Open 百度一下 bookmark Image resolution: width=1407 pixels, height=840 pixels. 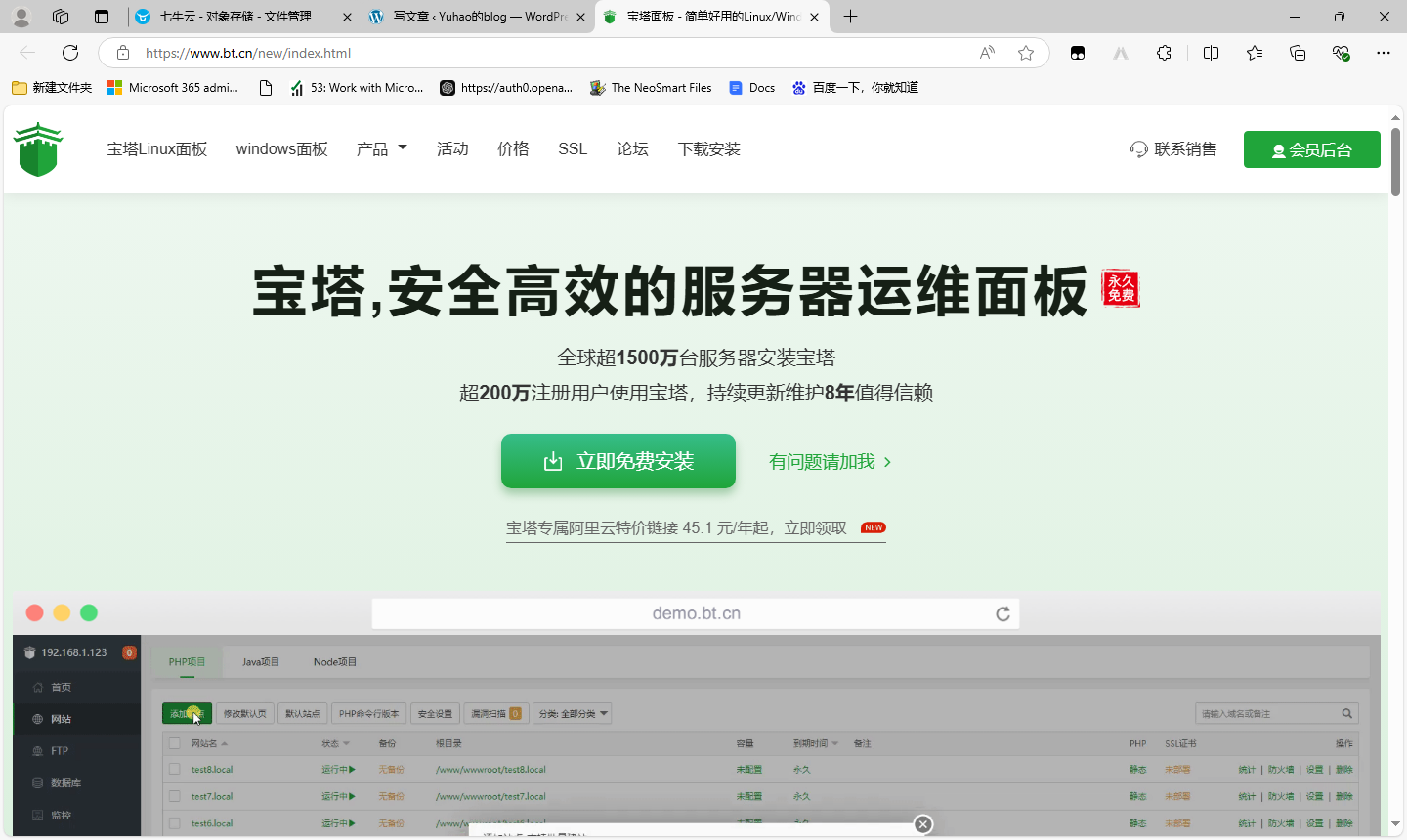[x=855, y=88]
